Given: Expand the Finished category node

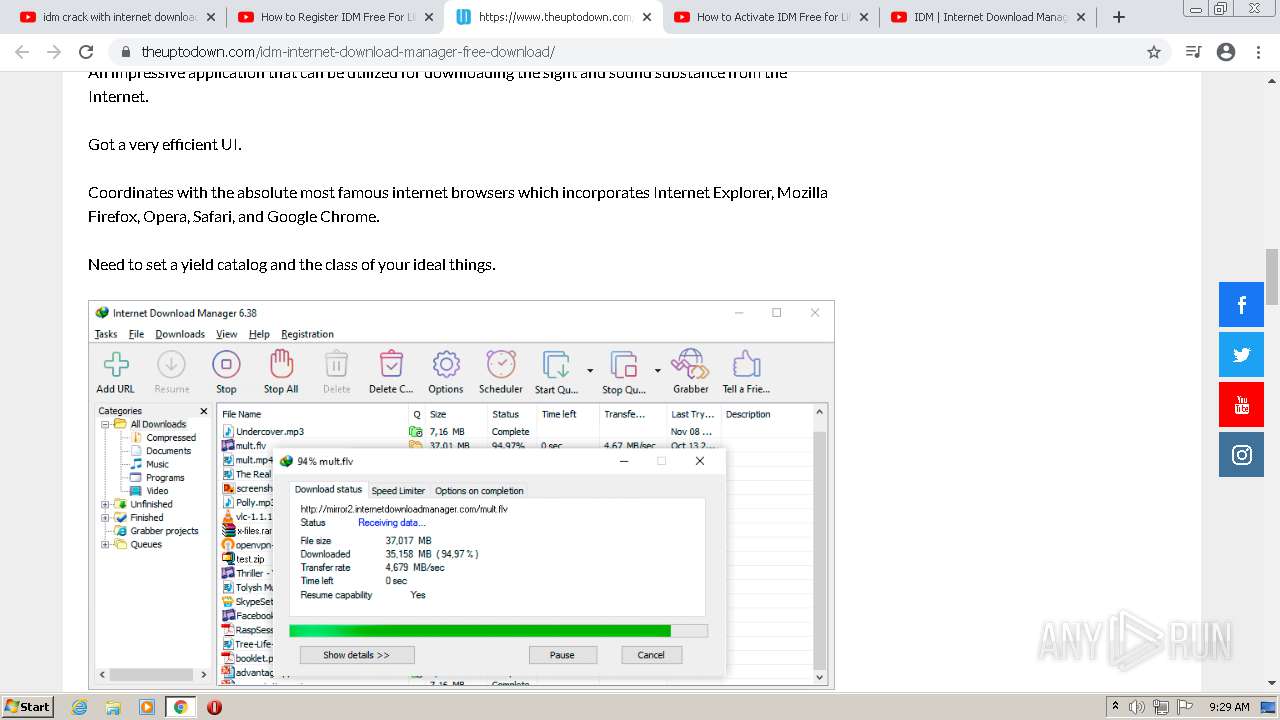Looking at the screenshot, I should point(105,518).
